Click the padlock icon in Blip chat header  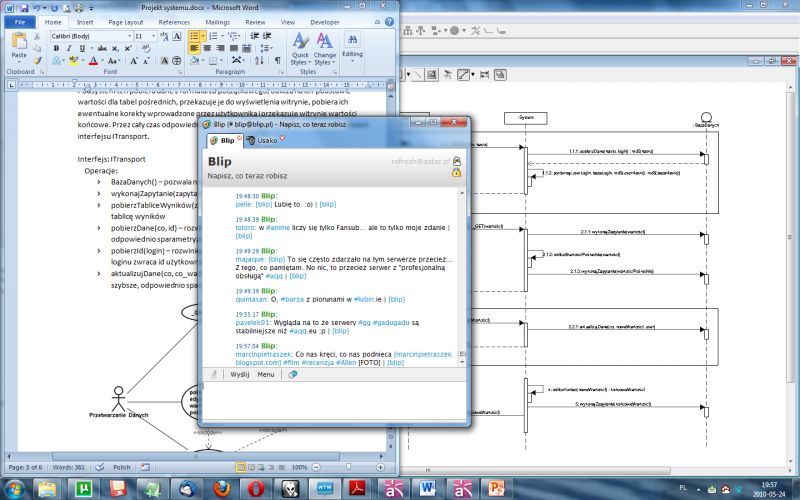pos(456,173)
